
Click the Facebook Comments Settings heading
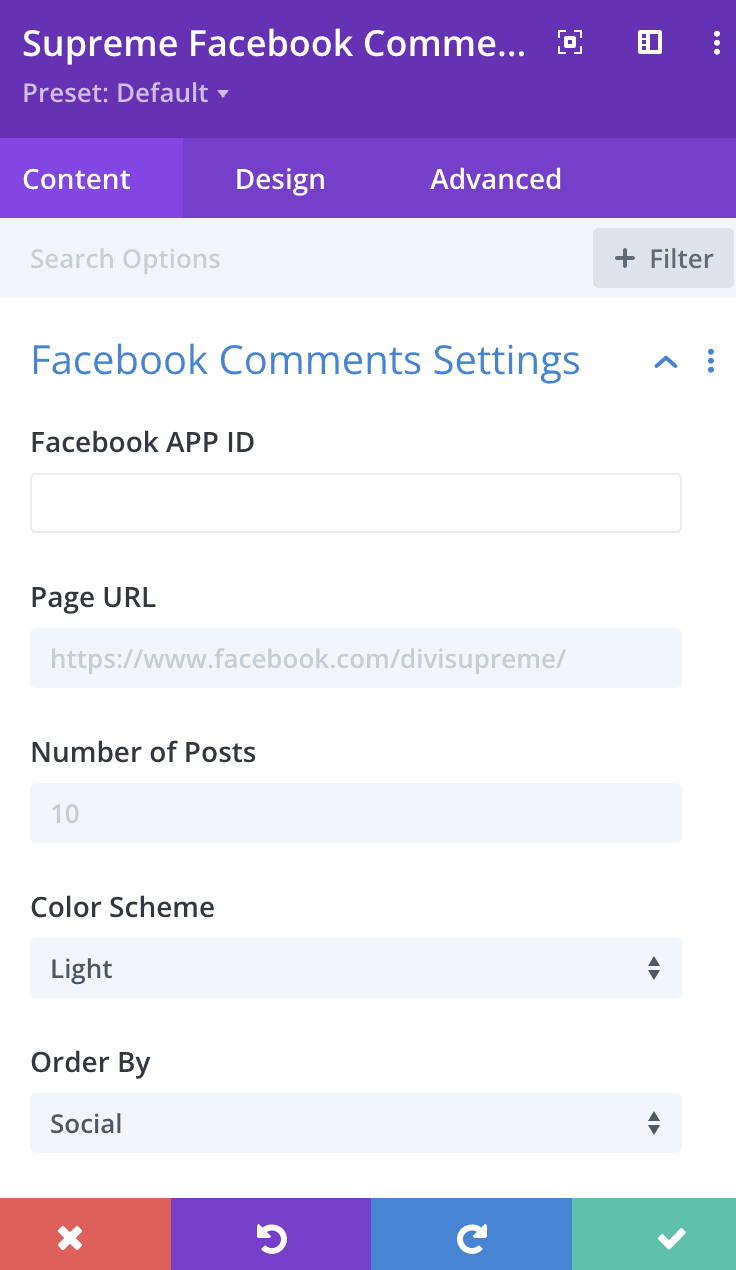[305, 360]
